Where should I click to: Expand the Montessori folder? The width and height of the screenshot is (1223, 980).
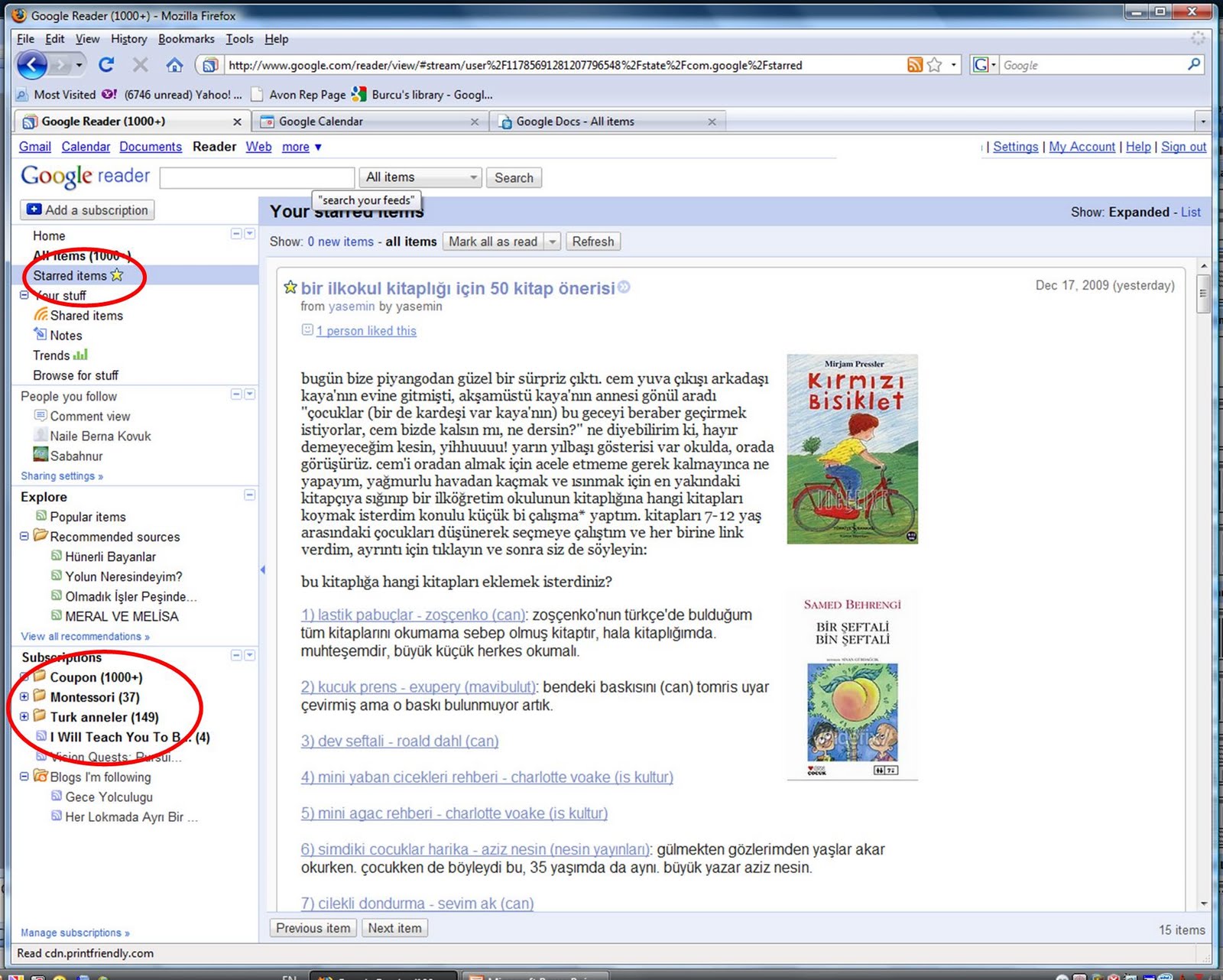tap(24, 696)
